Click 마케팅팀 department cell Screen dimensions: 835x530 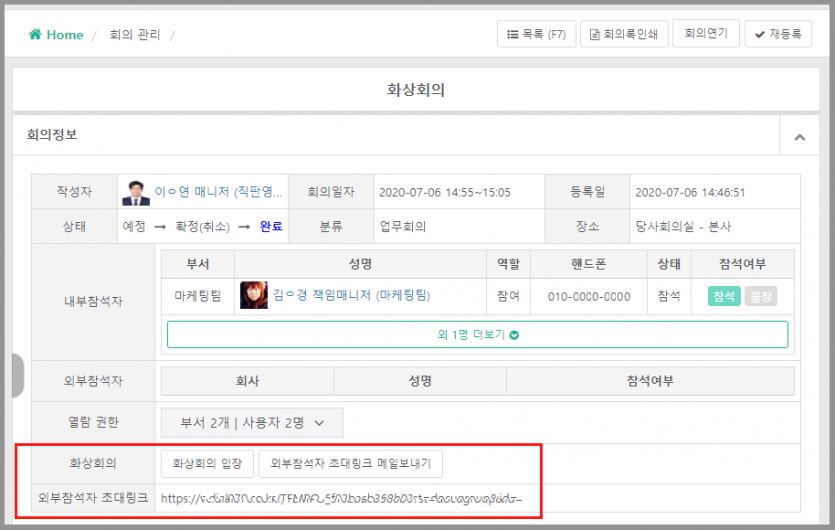(198, 296)
